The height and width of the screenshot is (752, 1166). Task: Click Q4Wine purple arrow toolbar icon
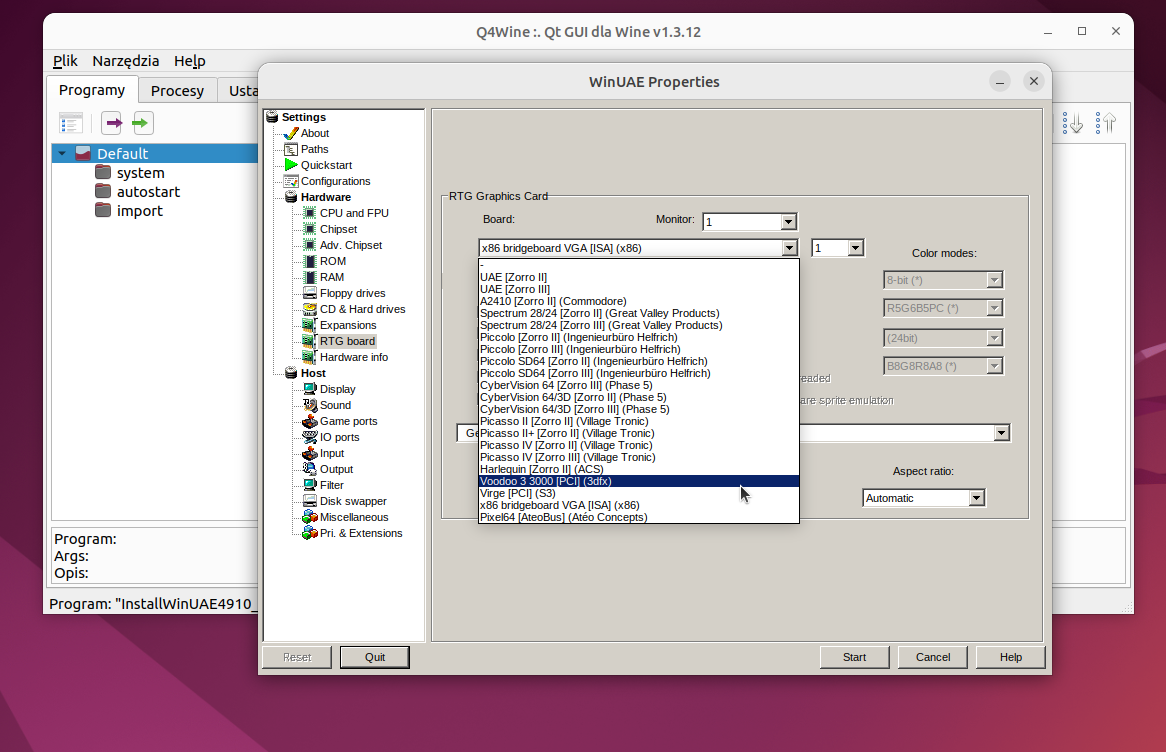click(112, 123)
